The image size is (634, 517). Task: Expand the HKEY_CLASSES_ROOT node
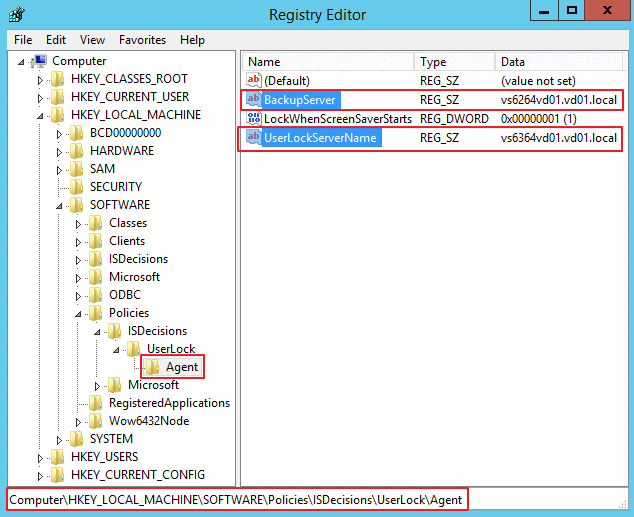coord(40,80)
